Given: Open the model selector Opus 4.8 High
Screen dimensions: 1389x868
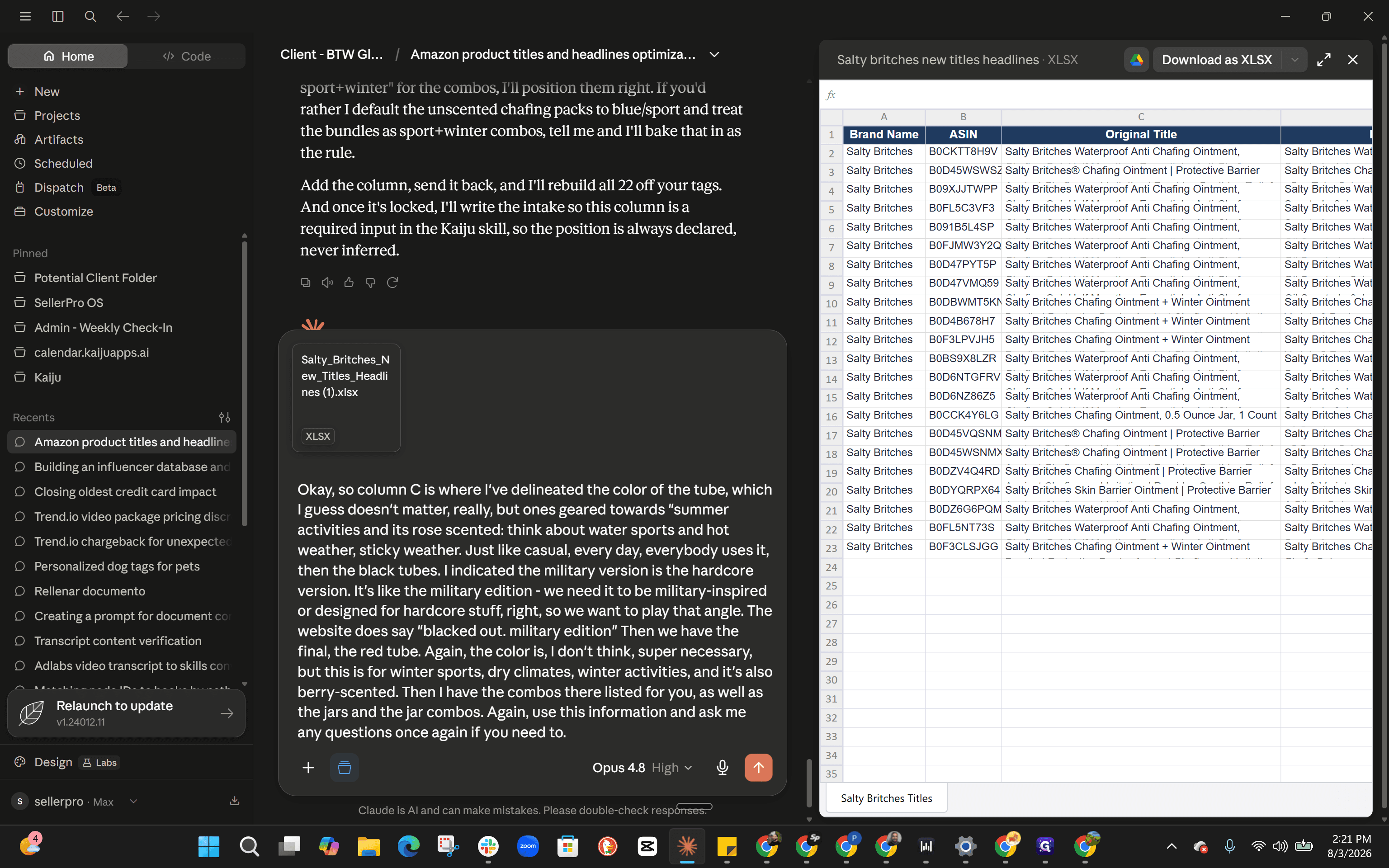Looking at the screenshot, I should [642, 768].
